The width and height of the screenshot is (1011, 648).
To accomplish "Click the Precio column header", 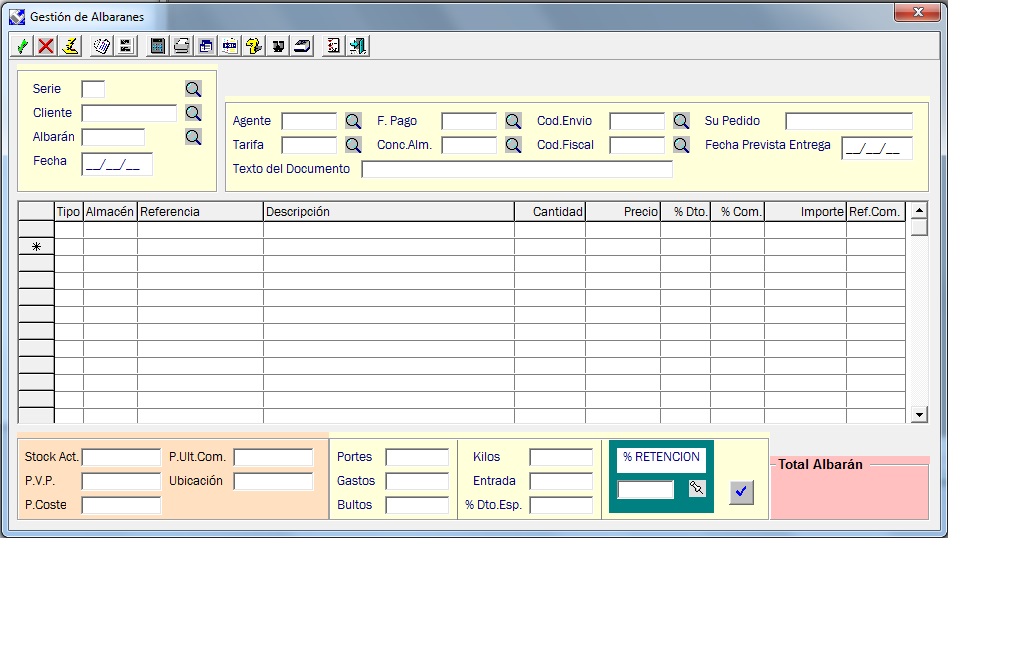I will point(623,211).
